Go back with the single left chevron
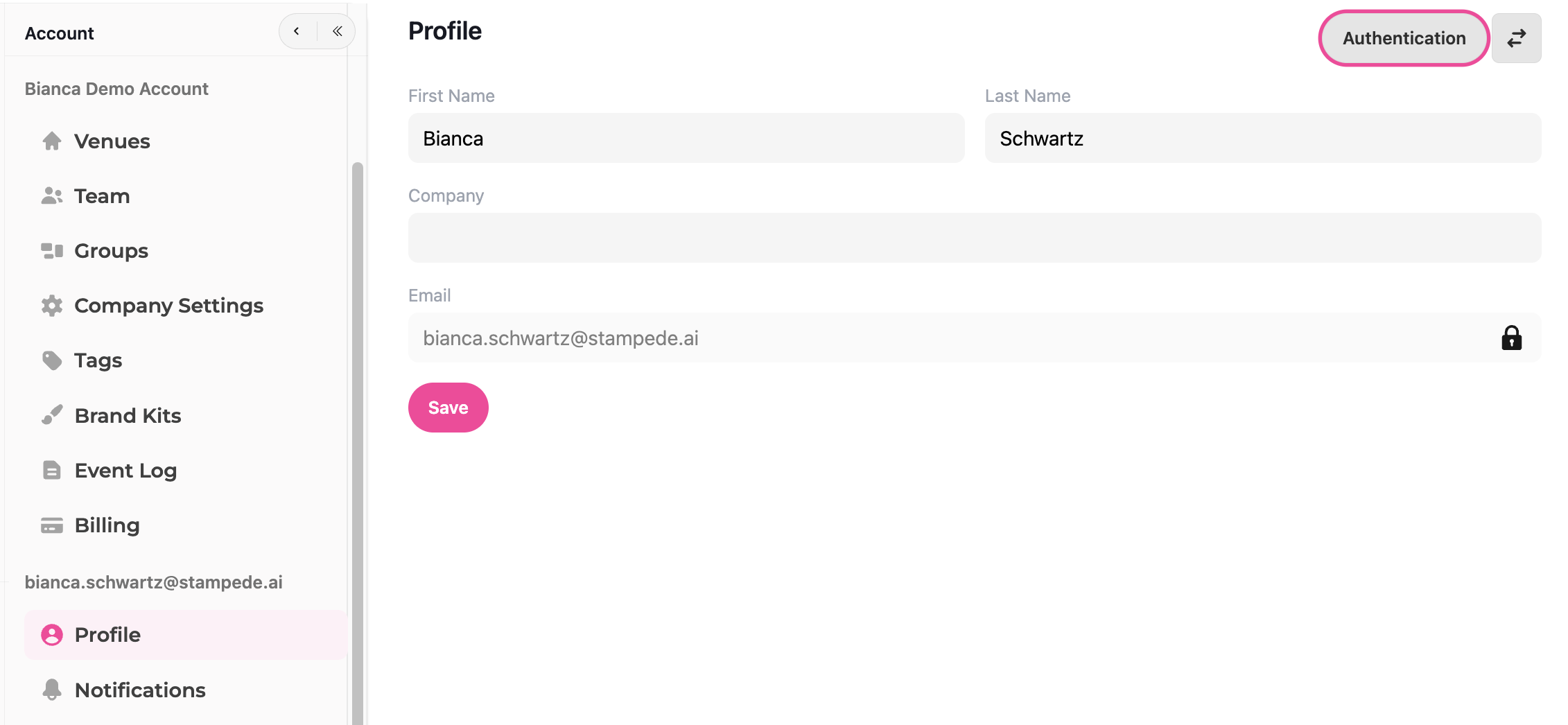The image size is (1568, 725). coord(297,31)
